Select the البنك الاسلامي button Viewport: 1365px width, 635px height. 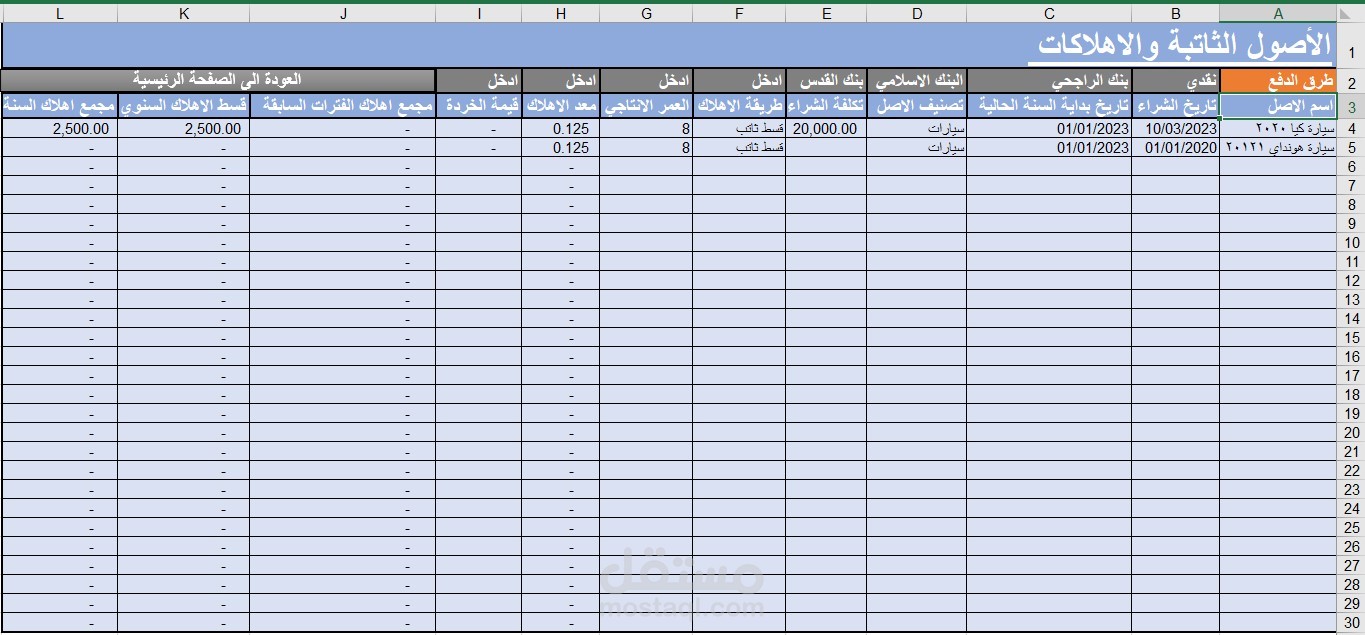[x=916, y=81]
